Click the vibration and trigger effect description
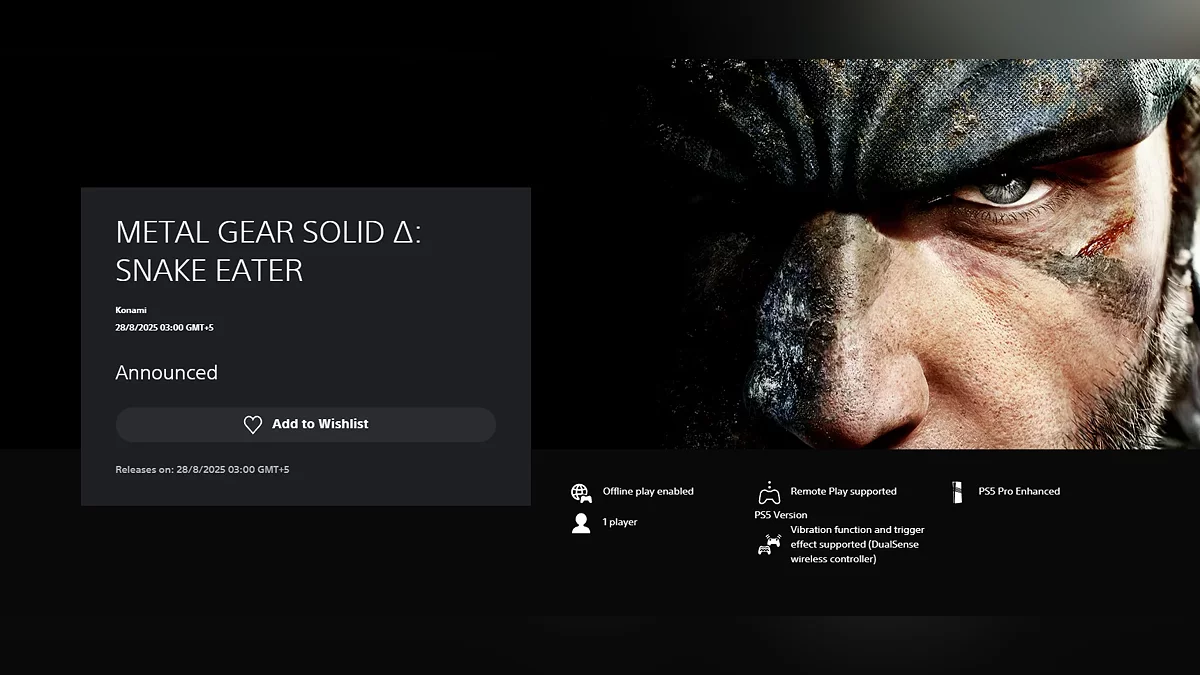The image size is (1200, 675). (x=856, y=544)
